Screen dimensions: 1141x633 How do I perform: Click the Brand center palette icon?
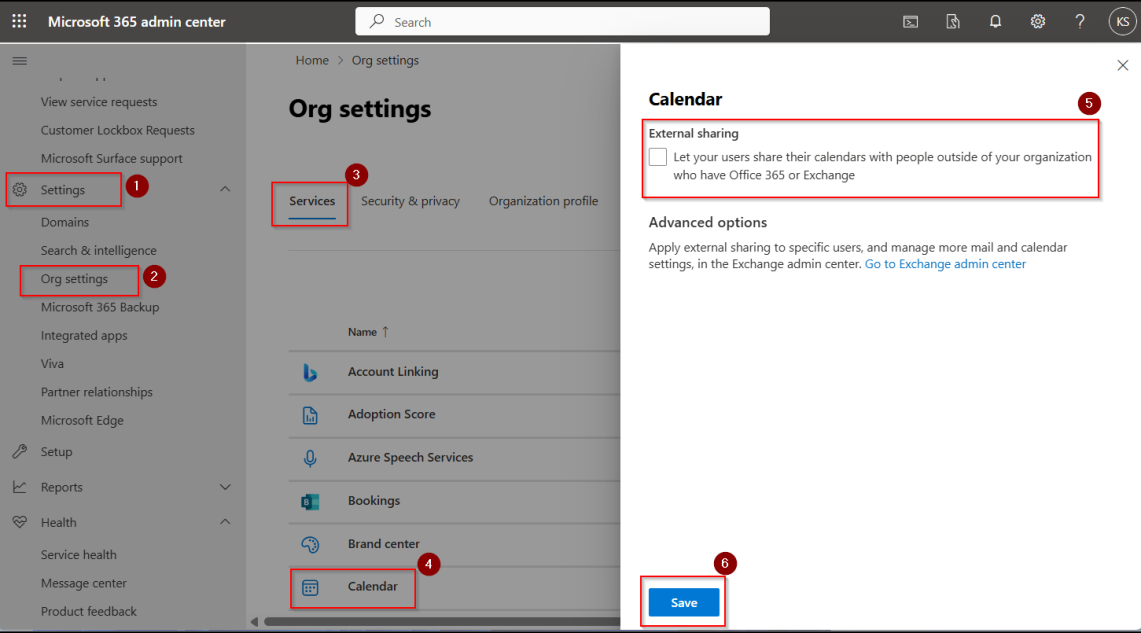point(310,544)
